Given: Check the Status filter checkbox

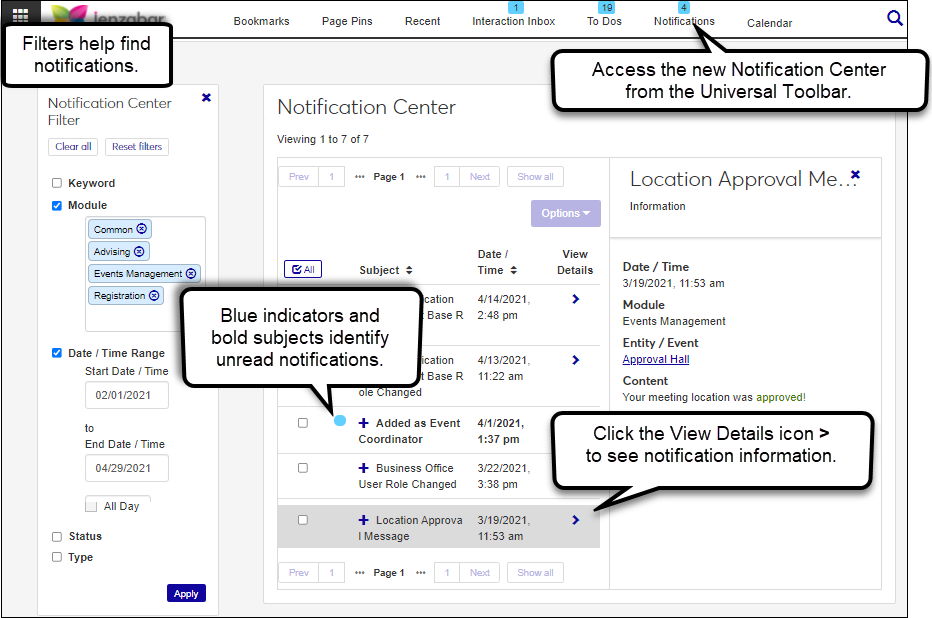Looking at the screenshot, I should tap(57, 537).
